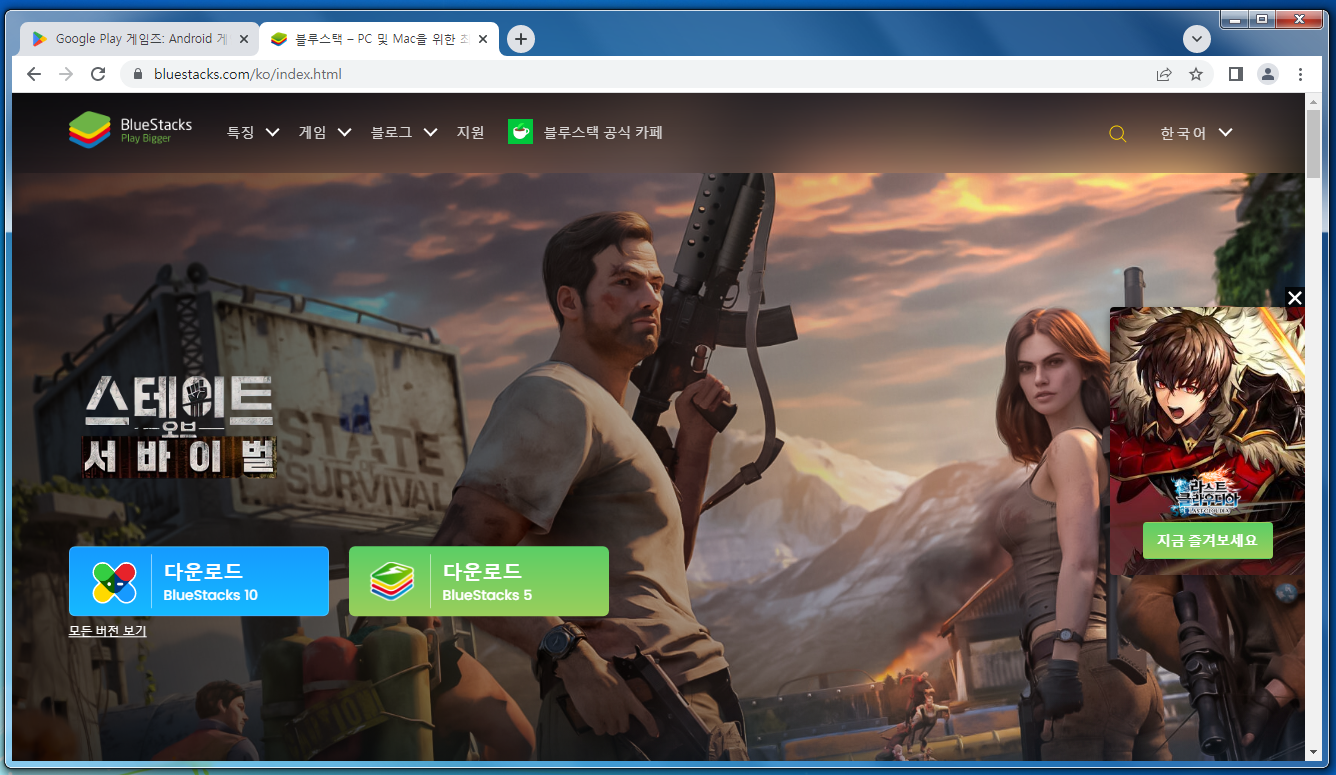Click the page vertical scrollbar thumb

click(1313, 143)
